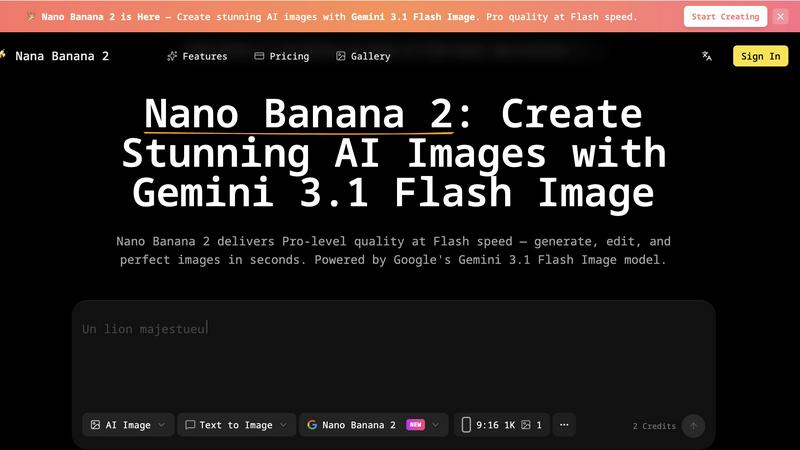Image resolution: width=800 pixels, height=450 pixels.
Task: Click the Google logo in model selector
Action: click(x=312, y=425)
